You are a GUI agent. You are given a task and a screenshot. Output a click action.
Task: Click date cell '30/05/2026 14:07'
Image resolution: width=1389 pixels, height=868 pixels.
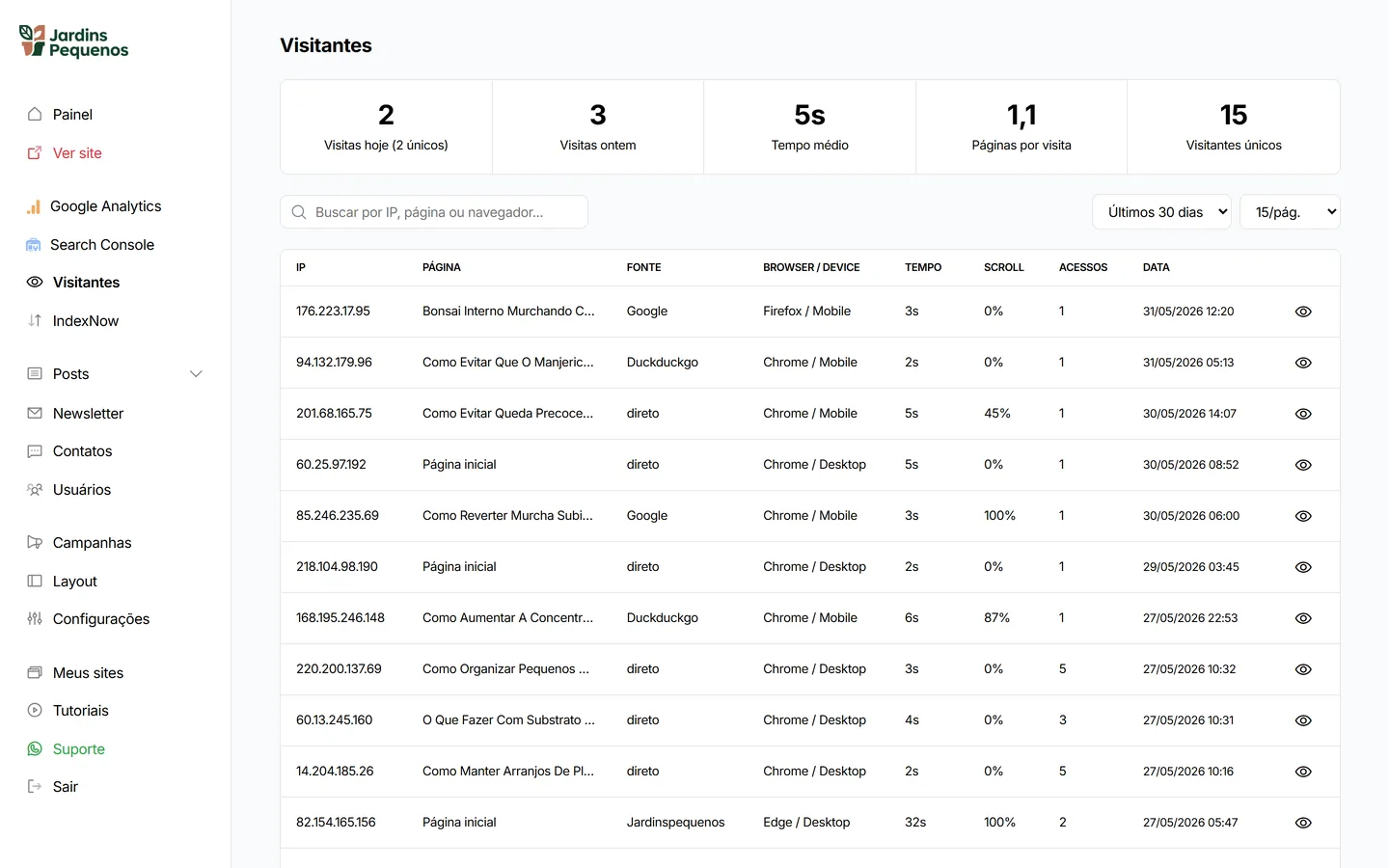[1189, 414]
